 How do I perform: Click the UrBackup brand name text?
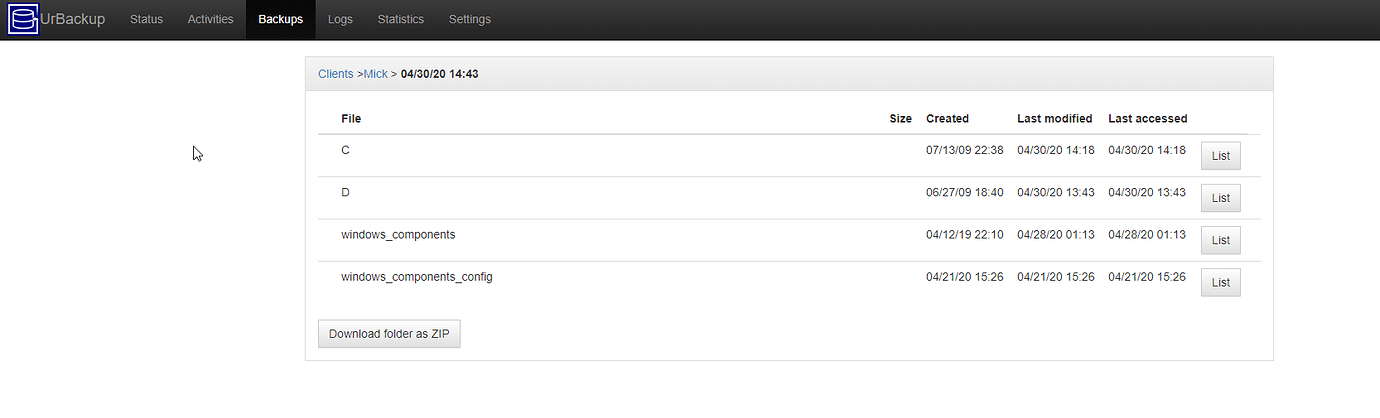pyautogui.click(x=72, y=19)
